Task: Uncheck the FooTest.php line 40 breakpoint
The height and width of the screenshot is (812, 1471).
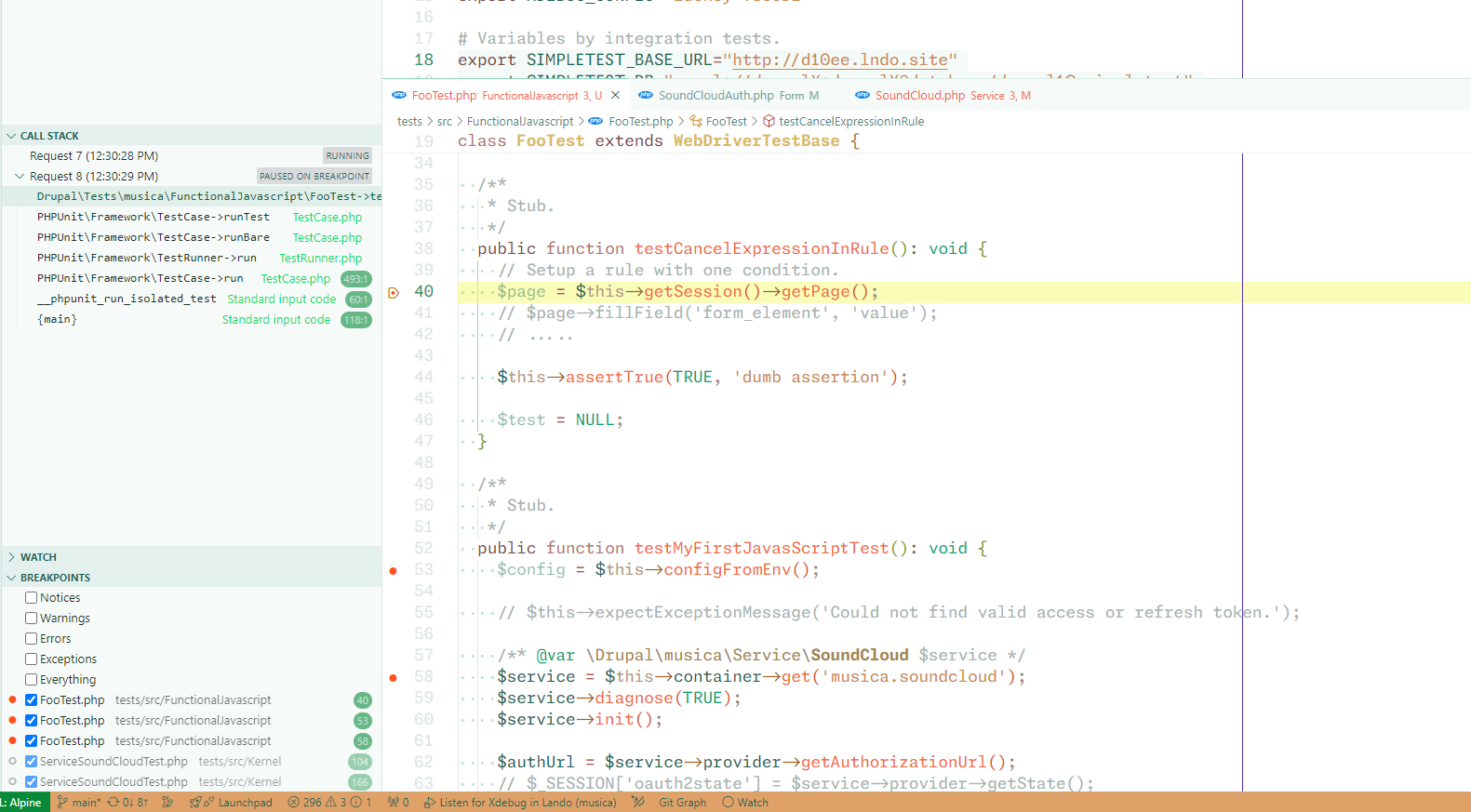Action: tap(32, 700)
